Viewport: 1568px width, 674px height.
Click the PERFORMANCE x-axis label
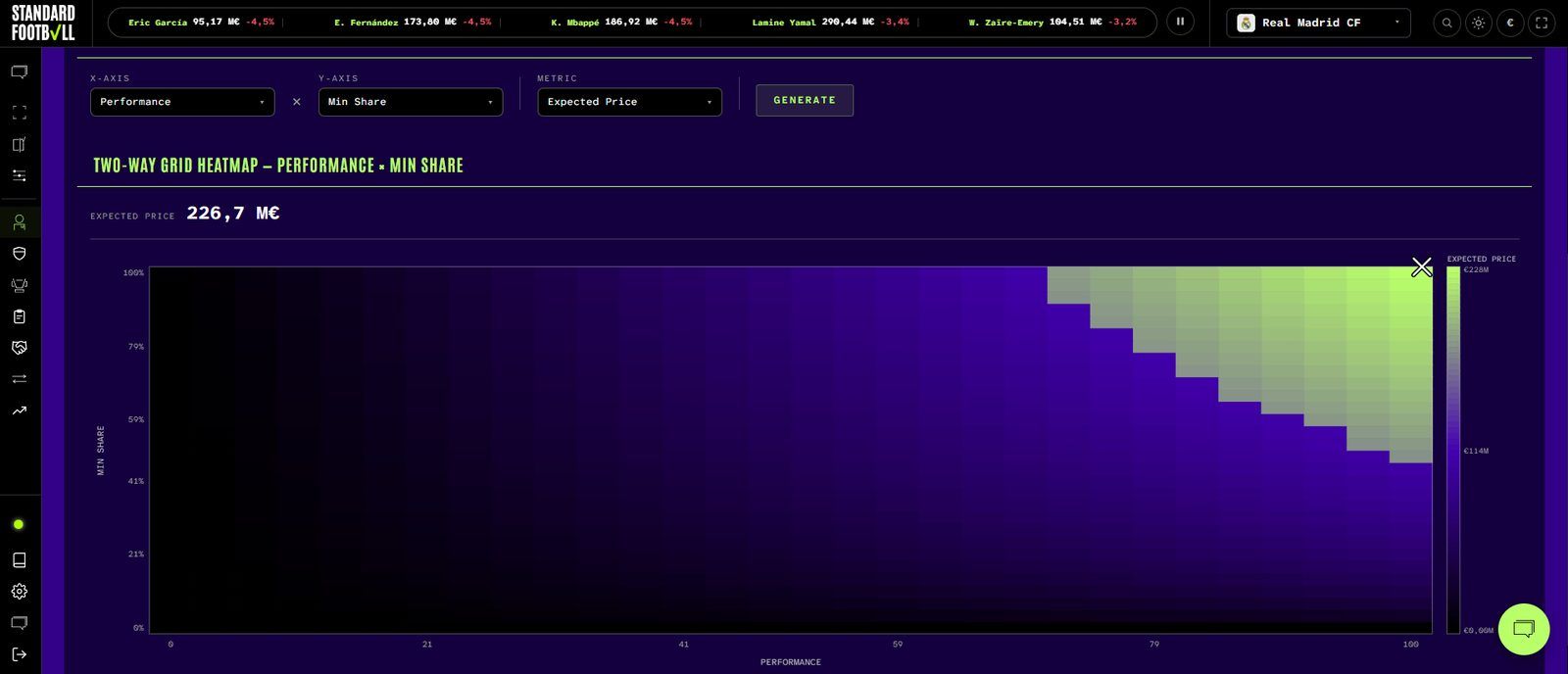[x=791, y=662]
